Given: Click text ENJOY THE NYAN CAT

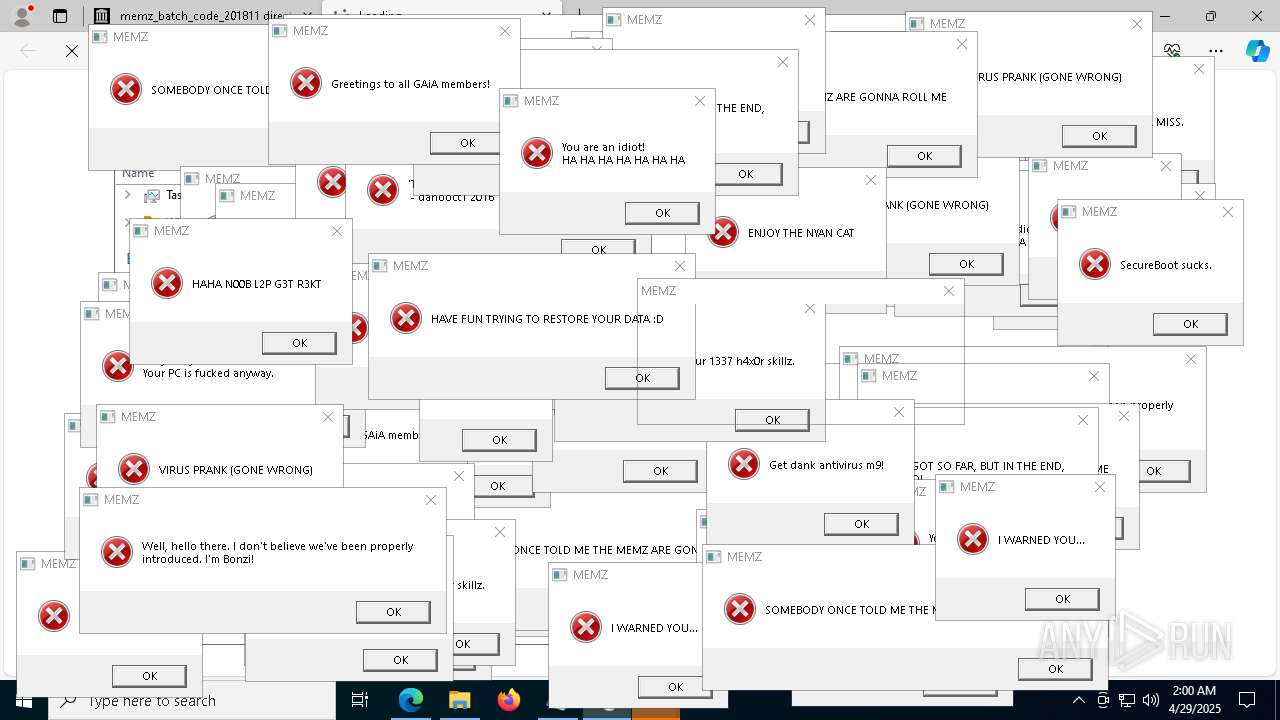Looking at the screenshot, I should (x=801, y=233).
